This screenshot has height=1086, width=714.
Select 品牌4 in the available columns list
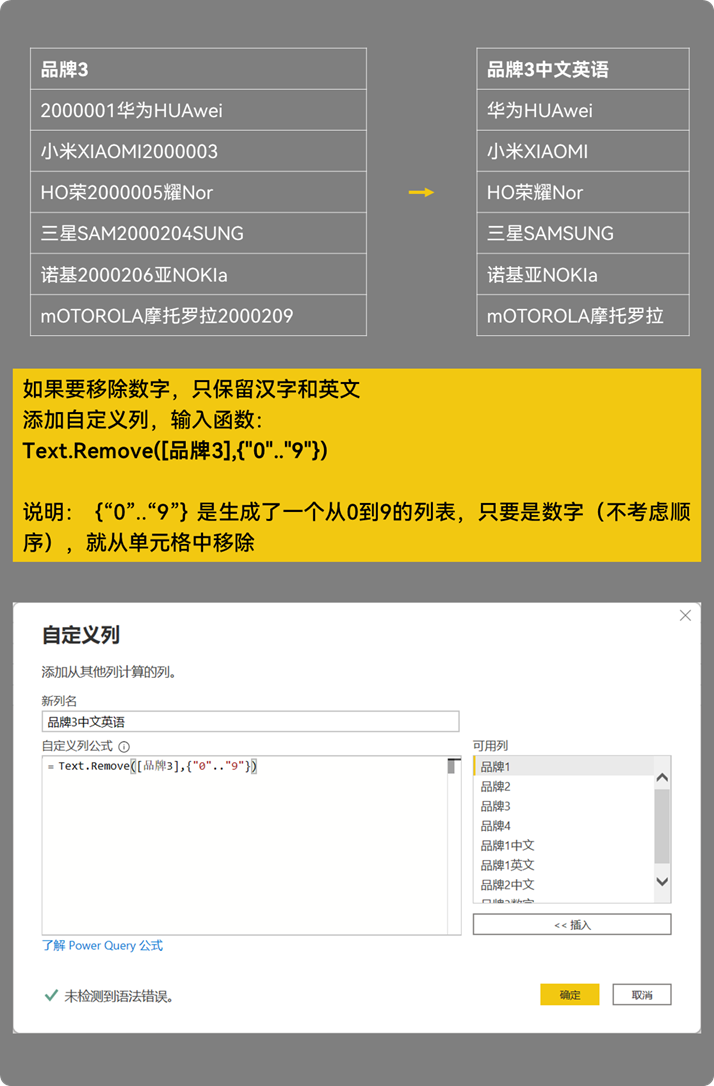tap(563, 826)
